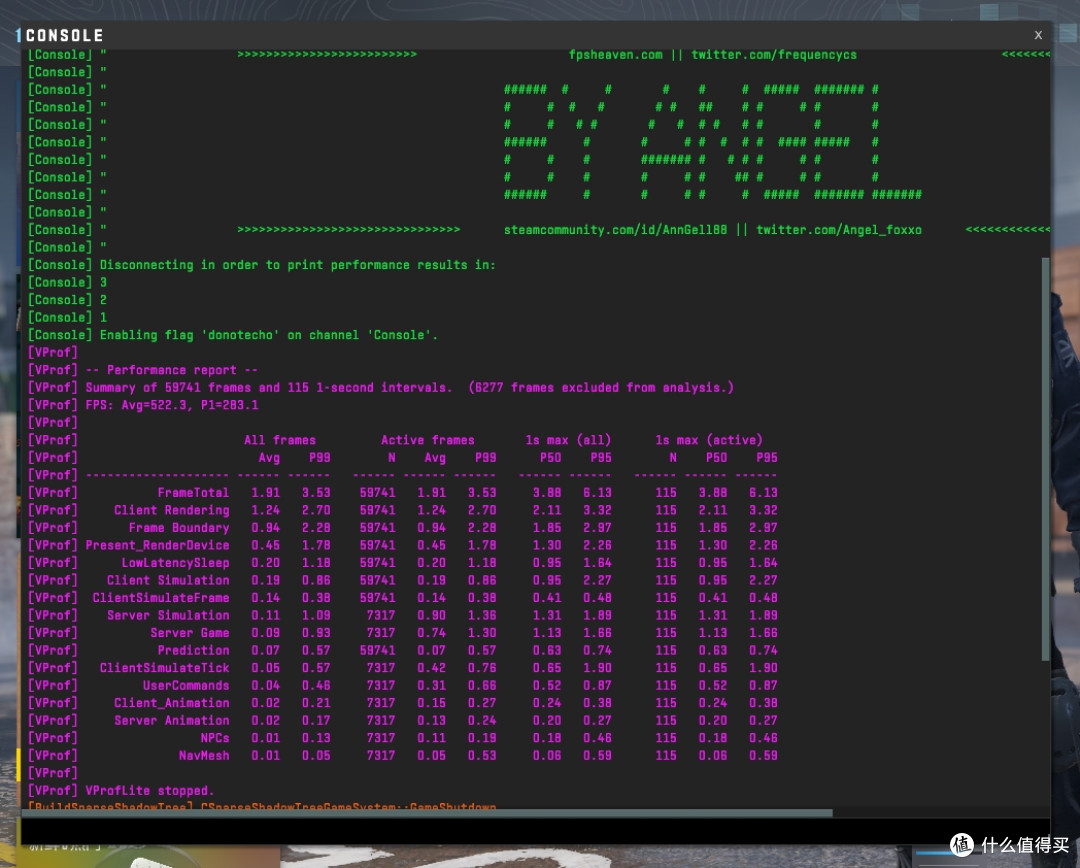Click the NavMesh row label

pos(204,756)
